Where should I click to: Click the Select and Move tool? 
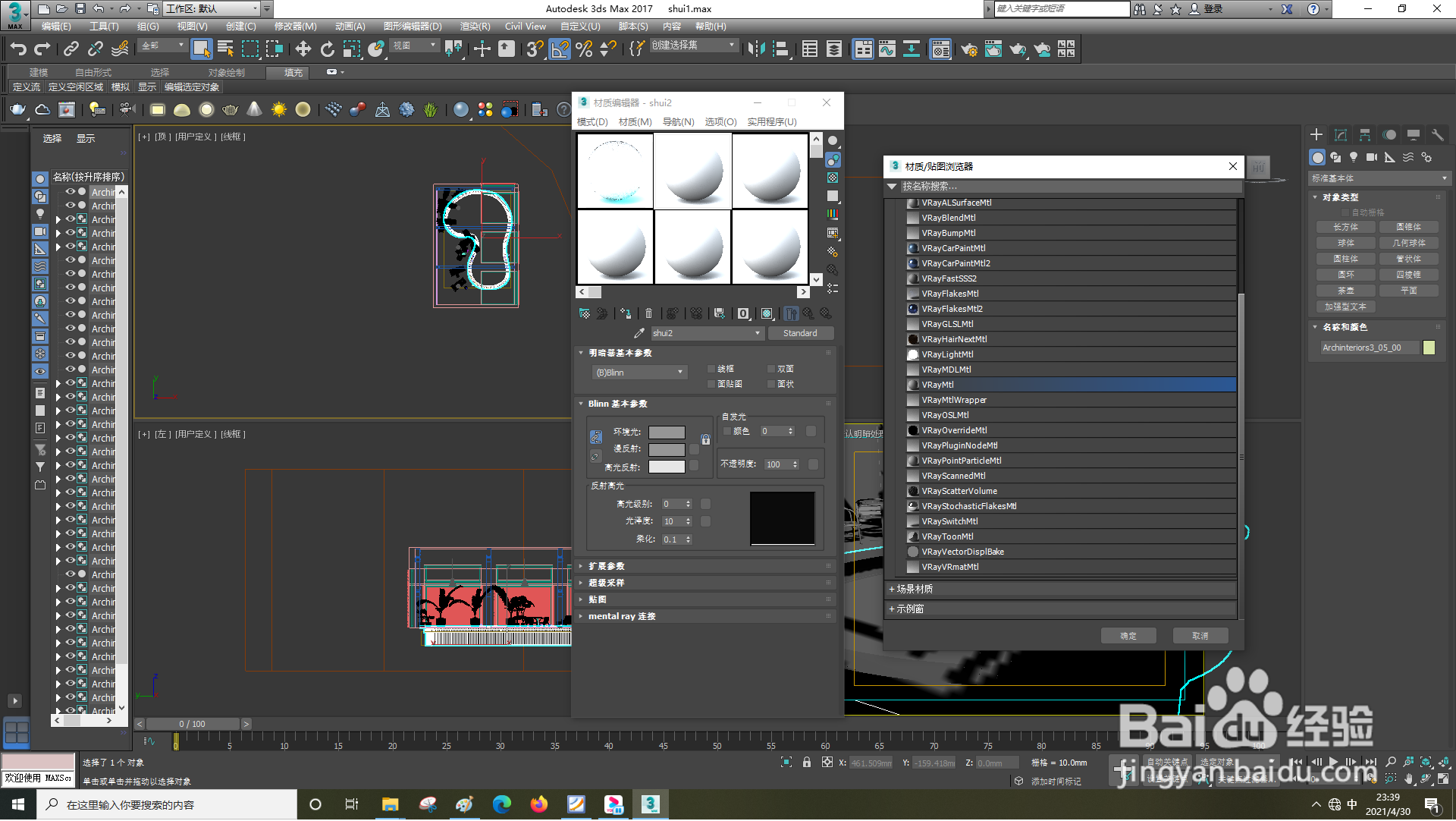point(303,49)
